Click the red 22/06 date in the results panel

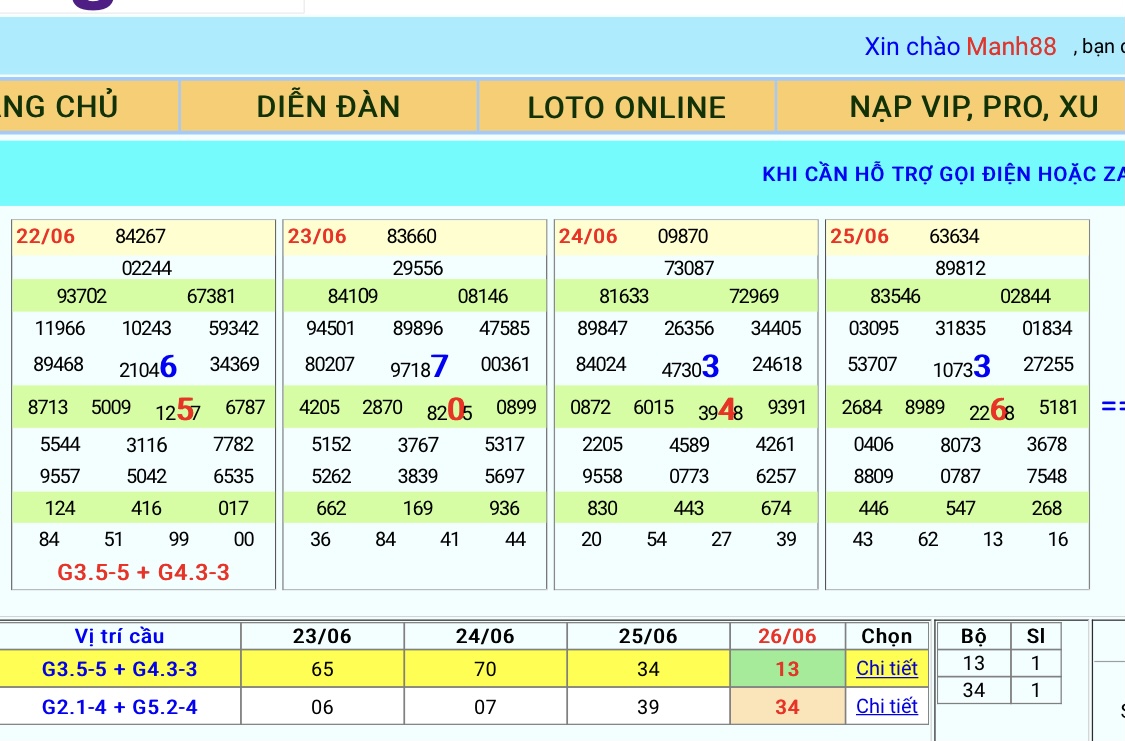click(x=46, y=237)
